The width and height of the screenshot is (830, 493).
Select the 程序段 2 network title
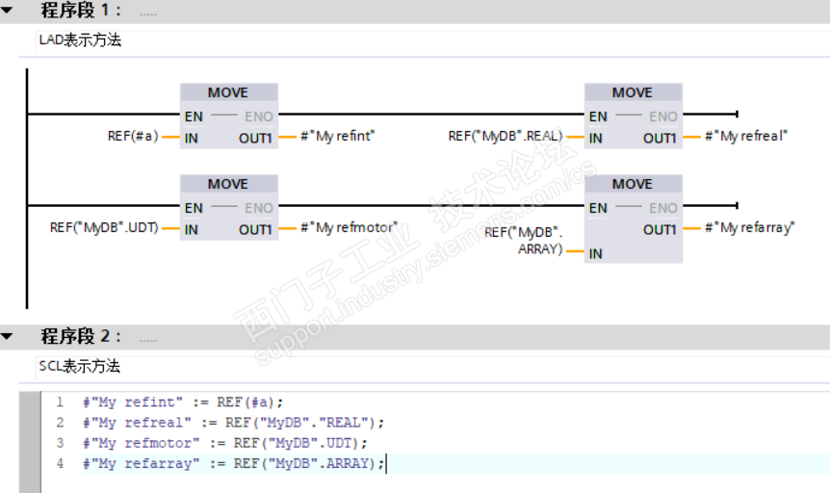(81, 336)
